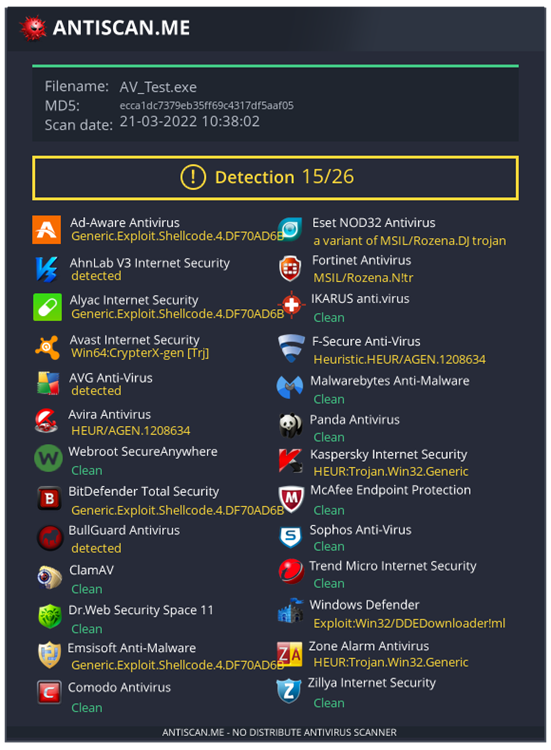Screen dimensions: 551x750
Task: Click the yellow exclamation warning icon
Action: [x=193, y=177]
